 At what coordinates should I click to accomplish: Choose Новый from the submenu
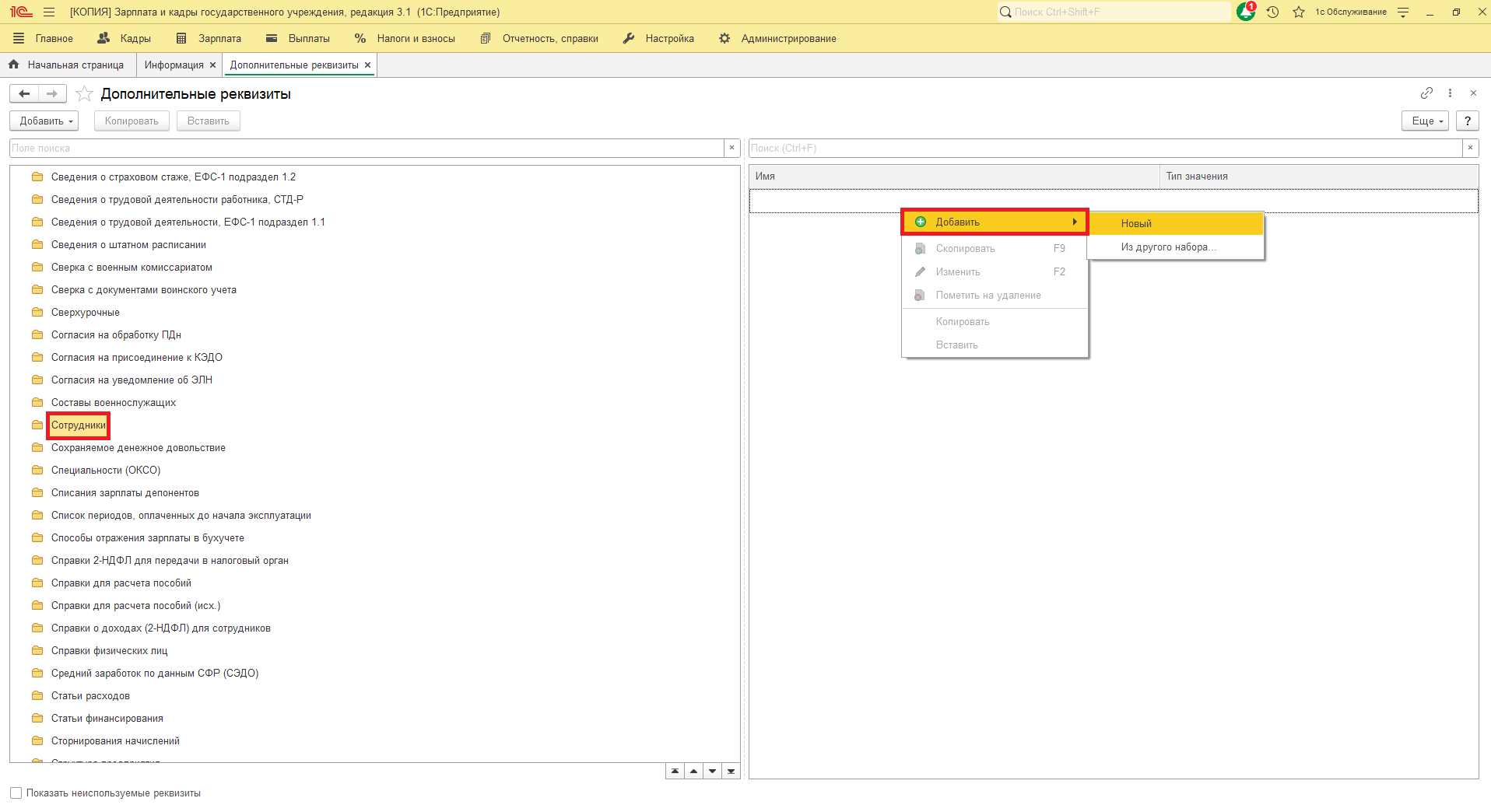(1175, 223)
